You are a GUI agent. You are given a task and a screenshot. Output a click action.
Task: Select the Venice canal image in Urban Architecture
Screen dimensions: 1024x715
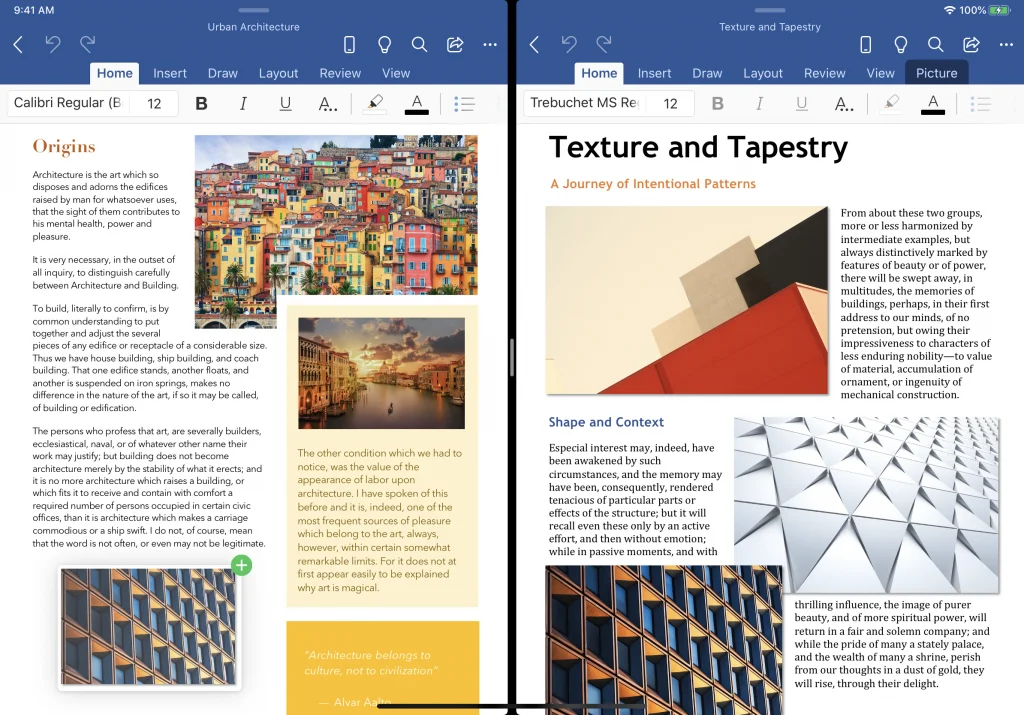click(x=382, y=373)
